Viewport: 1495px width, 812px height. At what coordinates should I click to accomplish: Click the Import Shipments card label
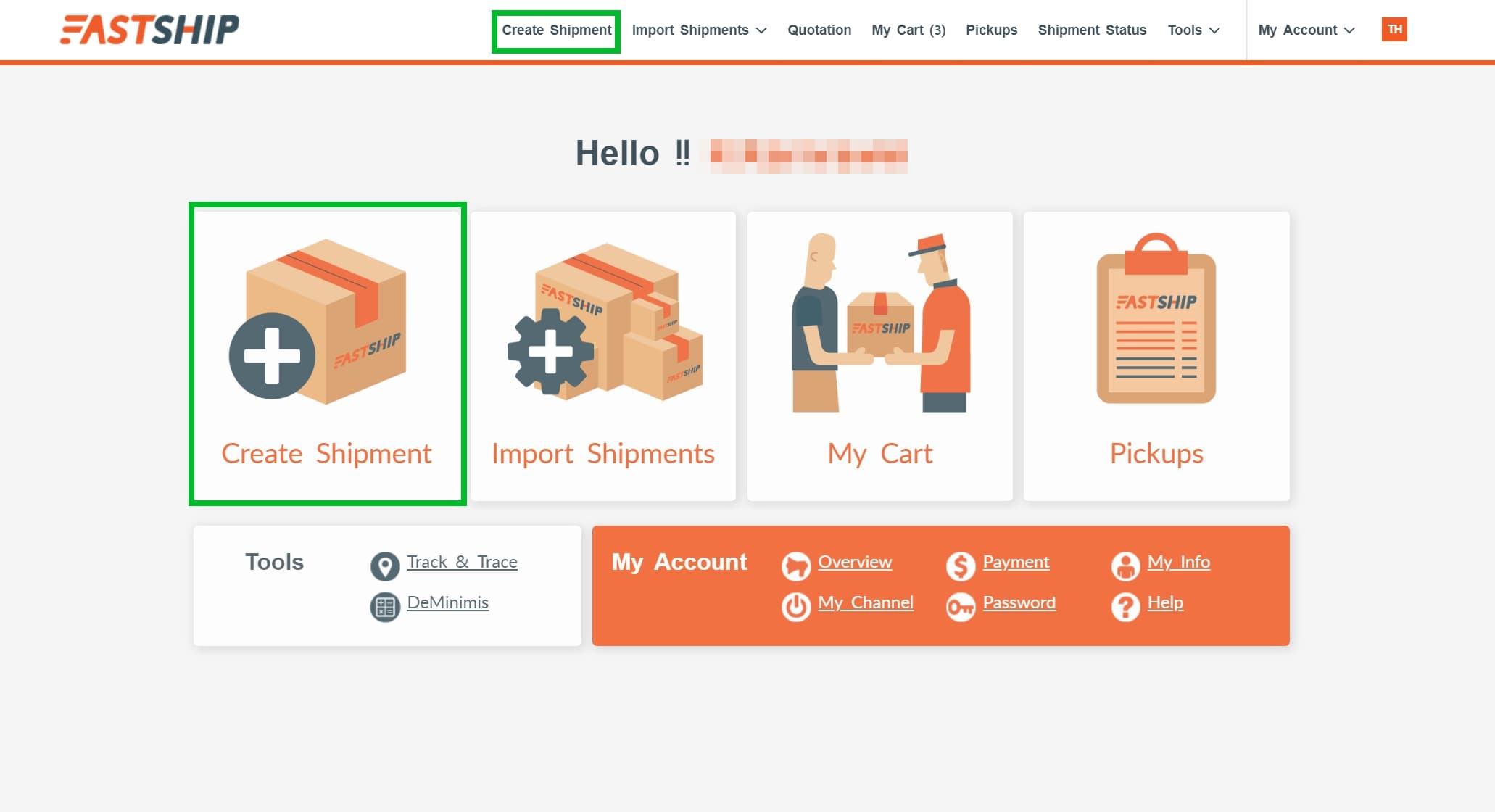(603, 453)
